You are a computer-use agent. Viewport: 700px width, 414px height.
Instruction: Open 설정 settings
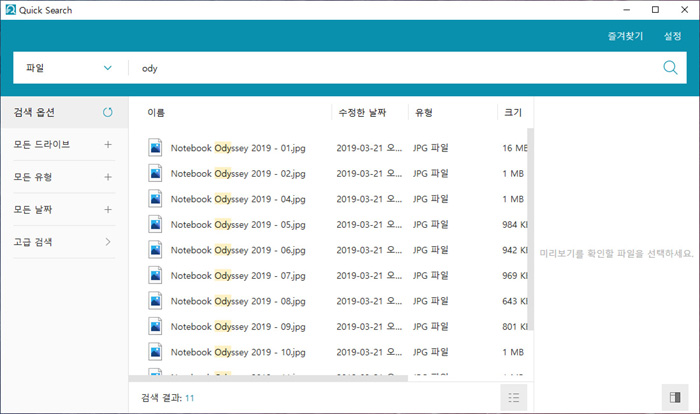point(672,36)
